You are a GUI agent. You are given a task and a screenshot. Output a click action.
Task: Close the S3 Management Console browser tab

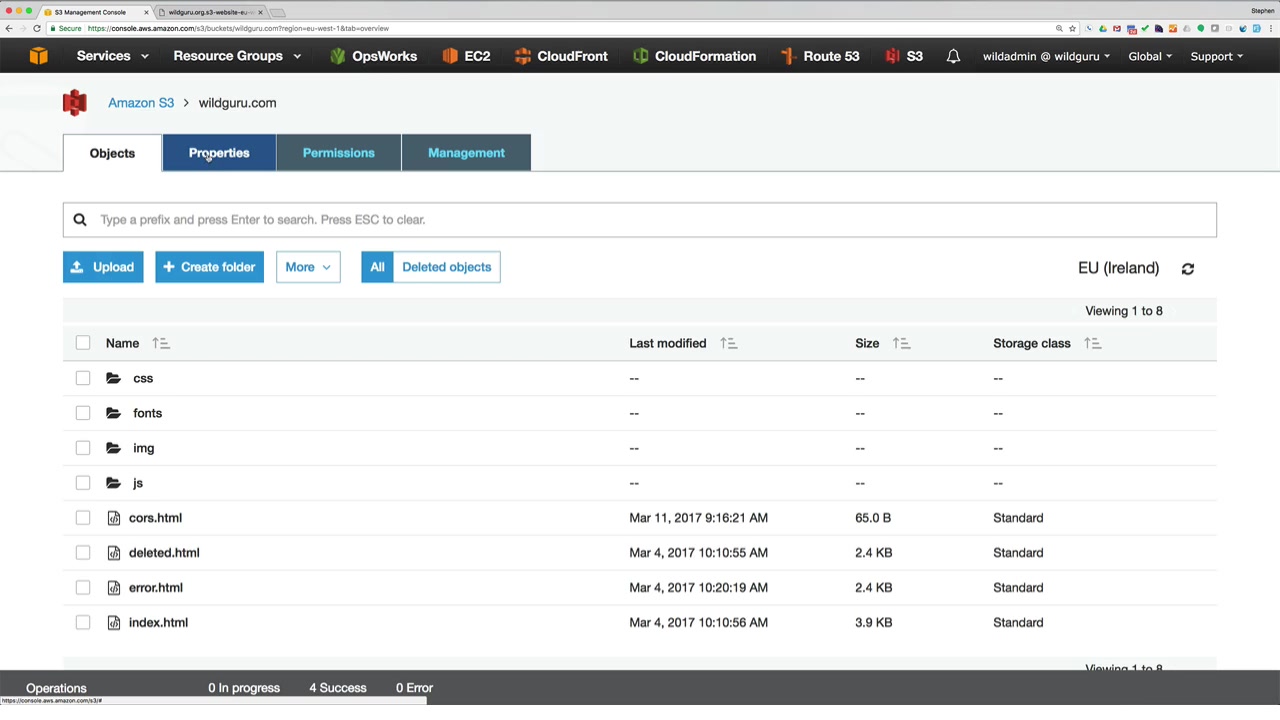[x=147, y=12]
